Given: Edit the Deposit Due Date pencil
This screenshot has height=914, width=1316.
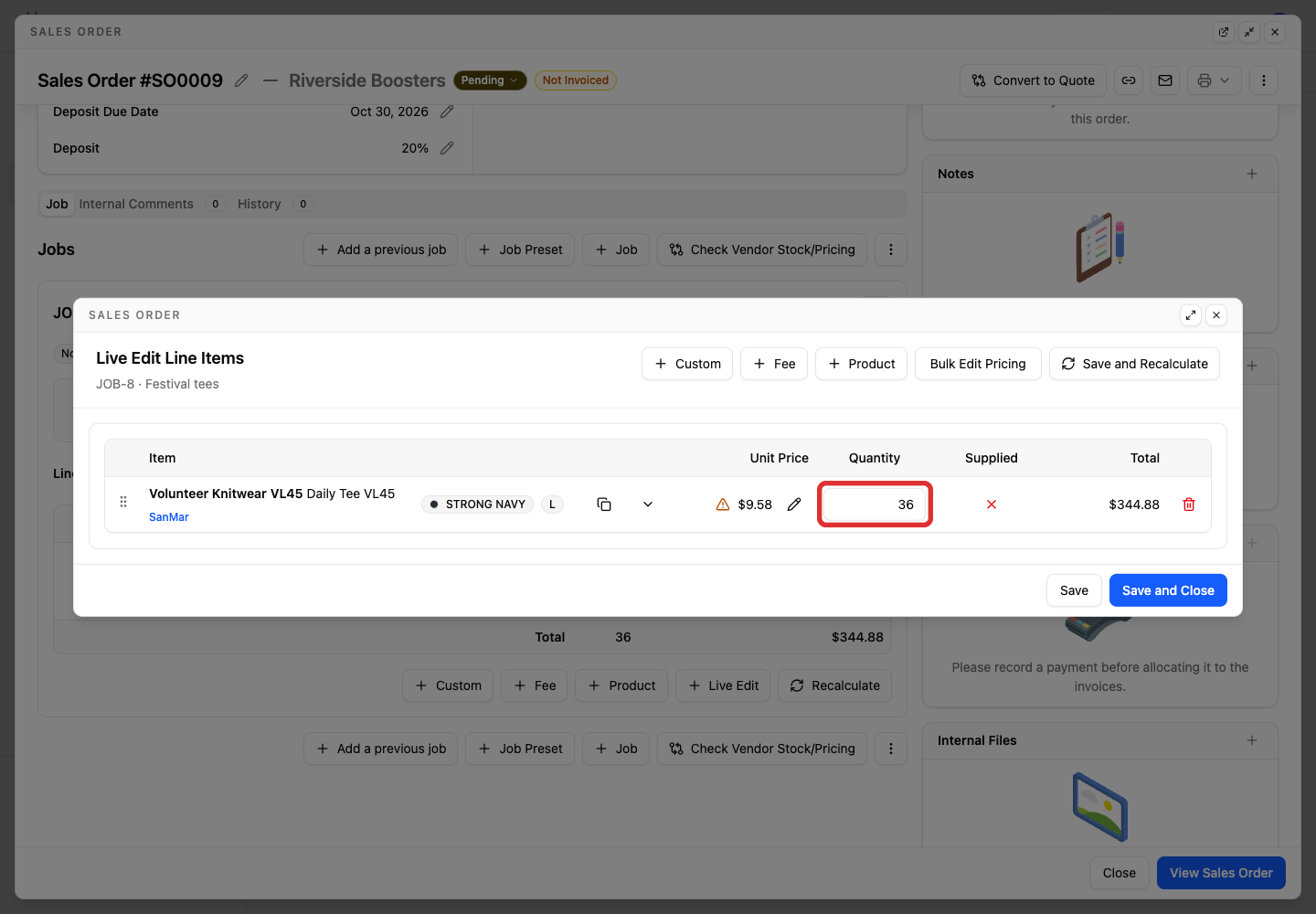Looking at the screenshot, I should click(447, 112).
